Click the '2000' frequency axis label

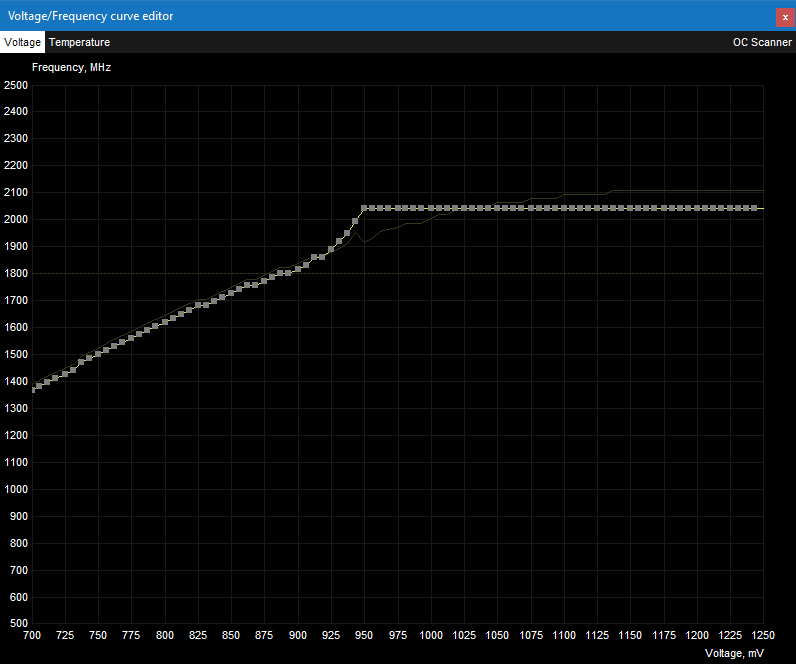pos(16,219)
